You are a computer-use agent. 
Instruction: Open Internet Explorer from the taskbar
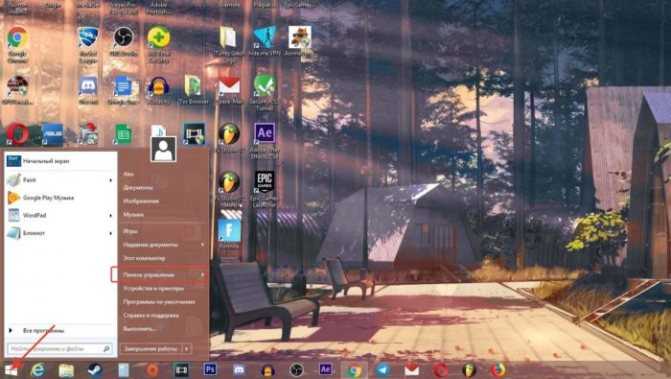38,370
